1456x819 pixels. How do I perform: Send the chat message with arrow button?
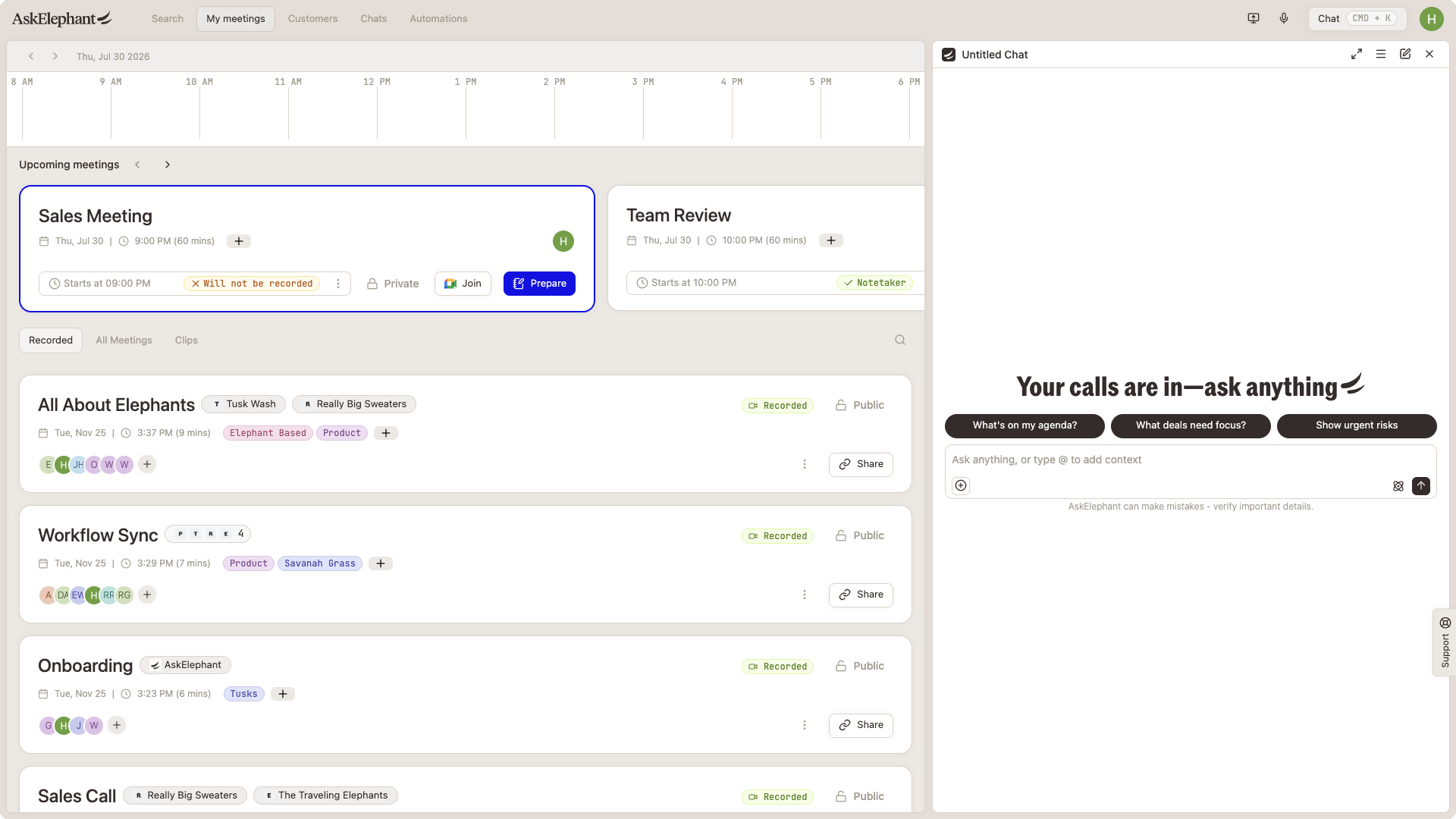pyautogui.click(x=1421, y=485)
